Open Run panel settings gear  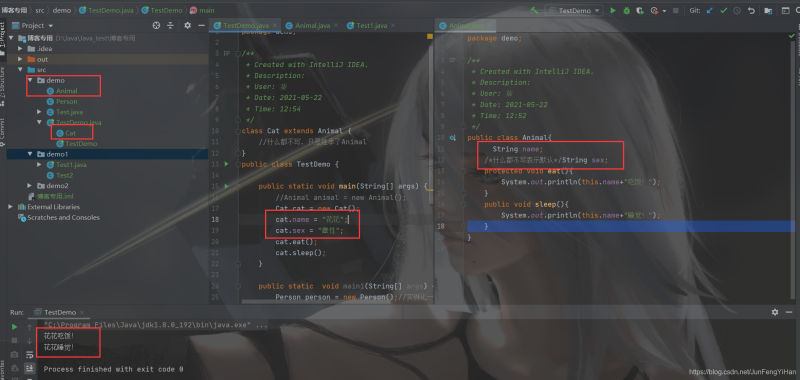point(775,312)
